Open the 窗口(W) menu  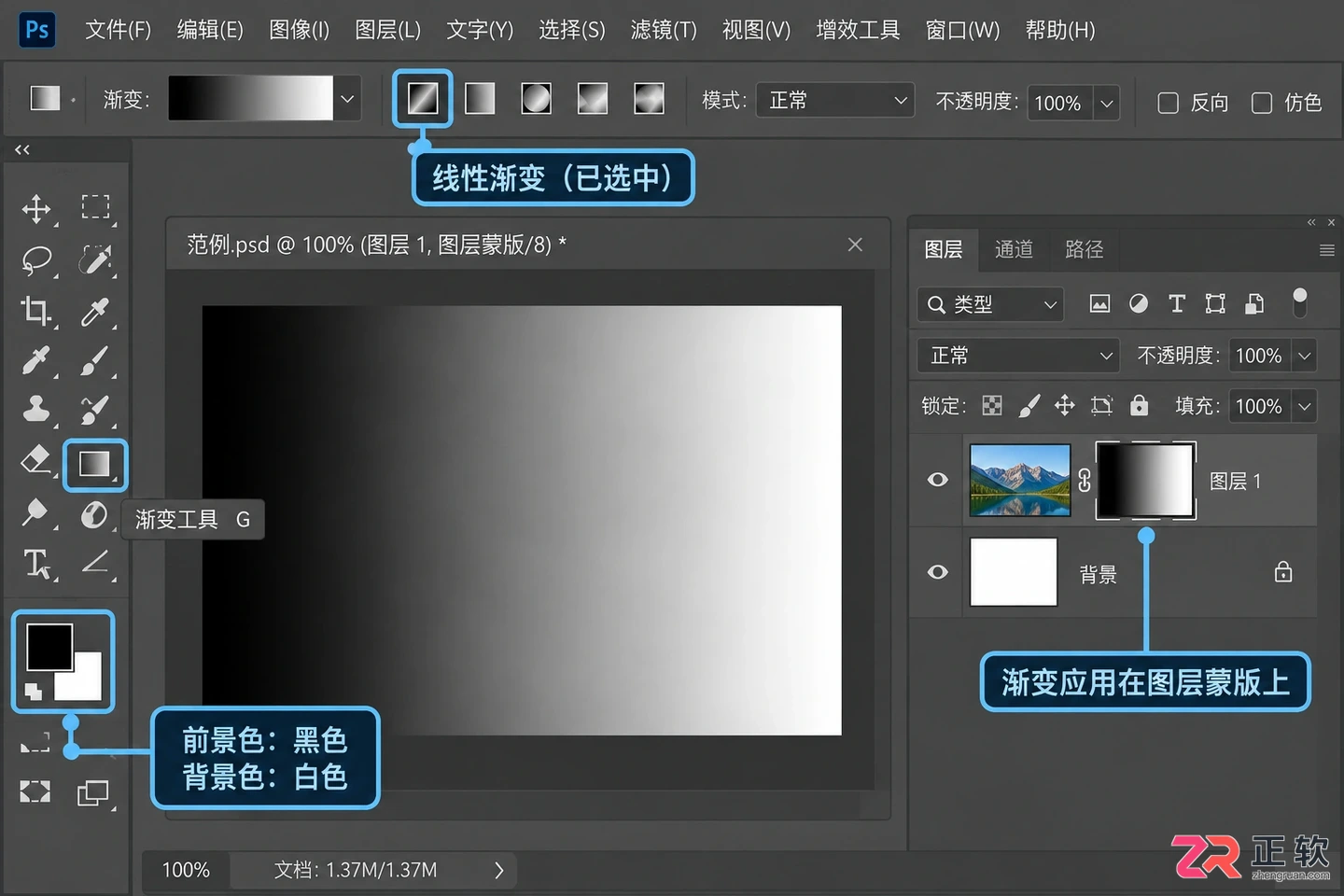coord(962,30)
